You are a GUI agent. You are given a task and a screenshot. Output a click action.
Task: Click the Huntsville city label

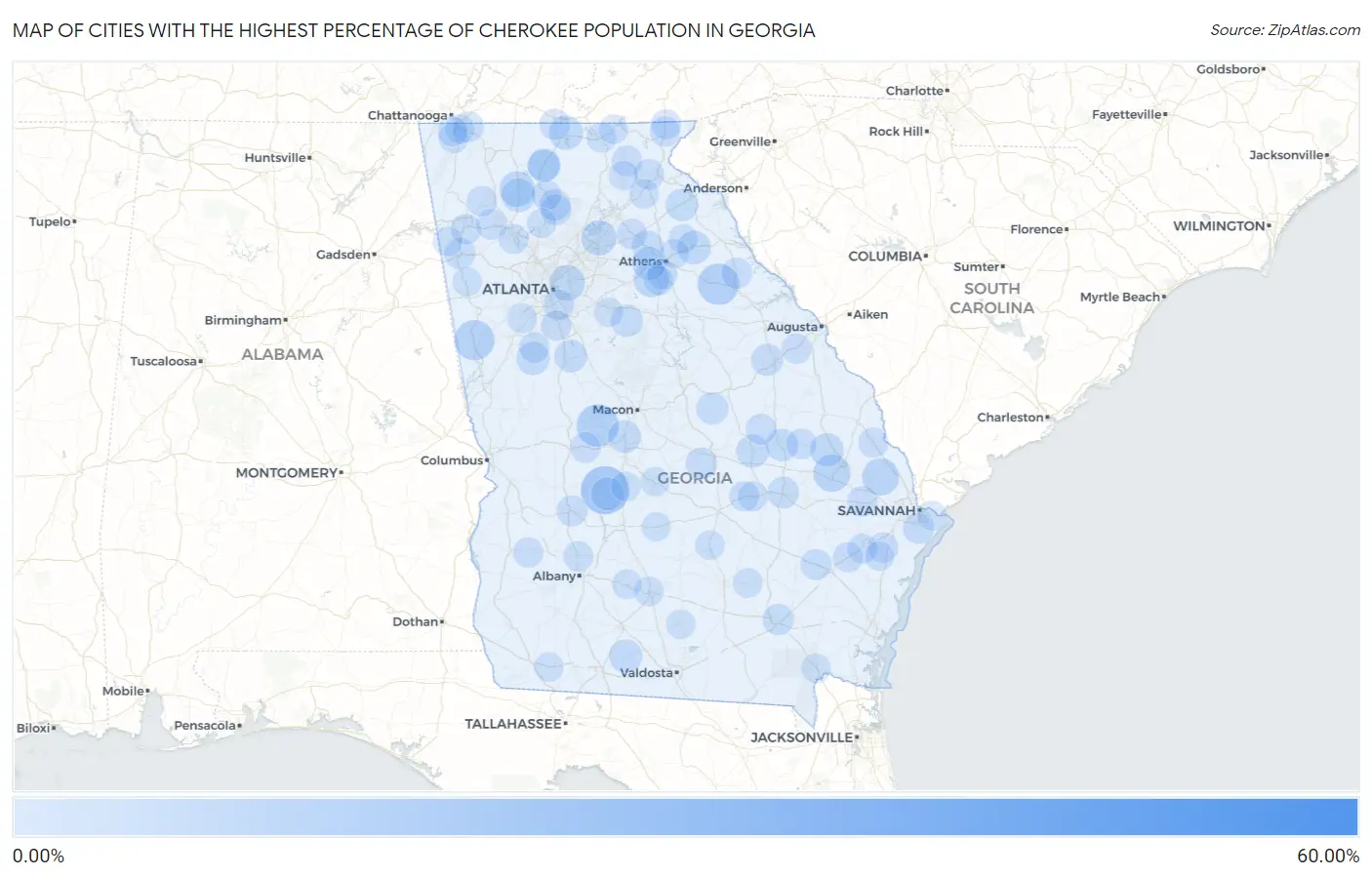[275, 158]
